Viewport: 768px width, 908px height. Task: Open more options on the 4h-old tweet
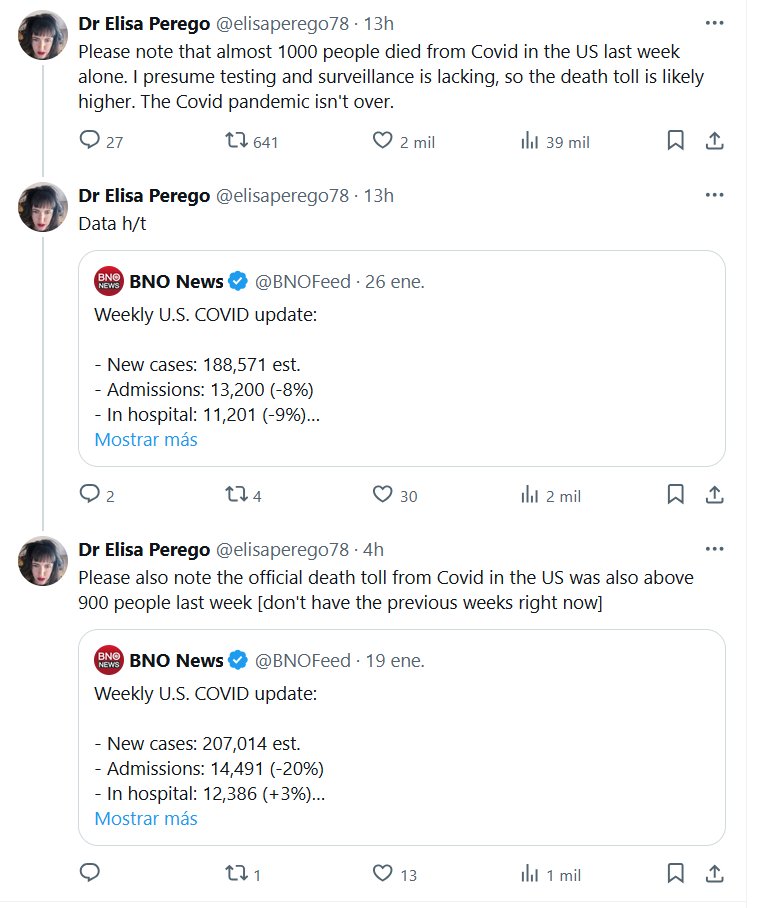point(714,549)
